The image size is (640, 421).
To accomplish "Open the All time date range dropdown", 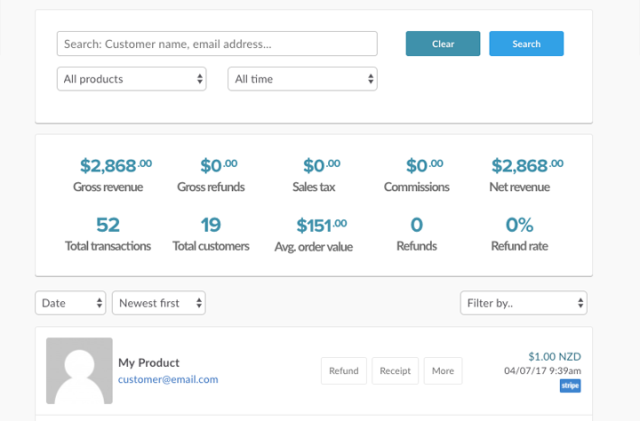I will tap(302, 78).
